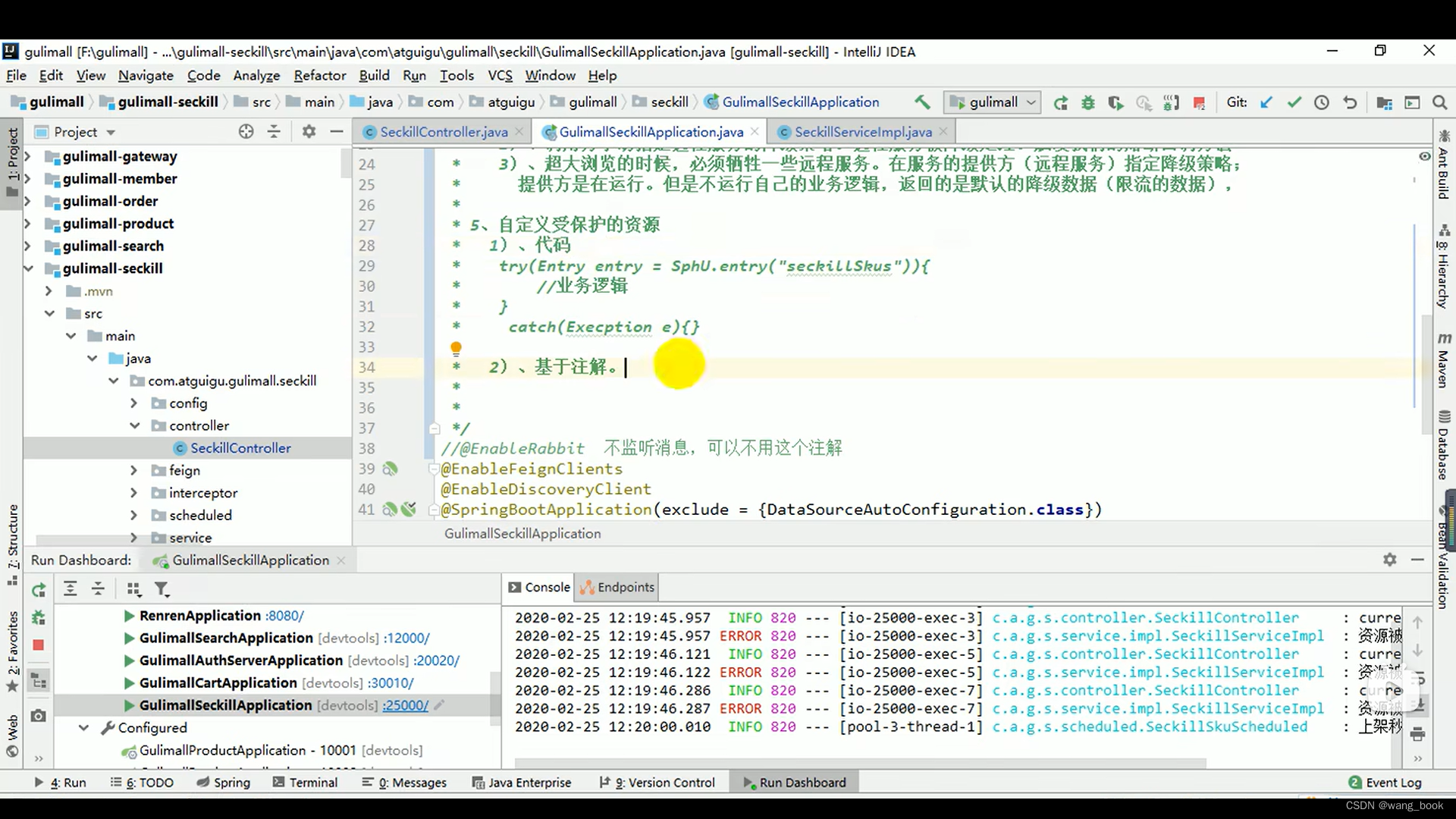Switch to the SeckillServiceImpl.java tab
The image size is (1456, 819).
(x=862, y=132)
